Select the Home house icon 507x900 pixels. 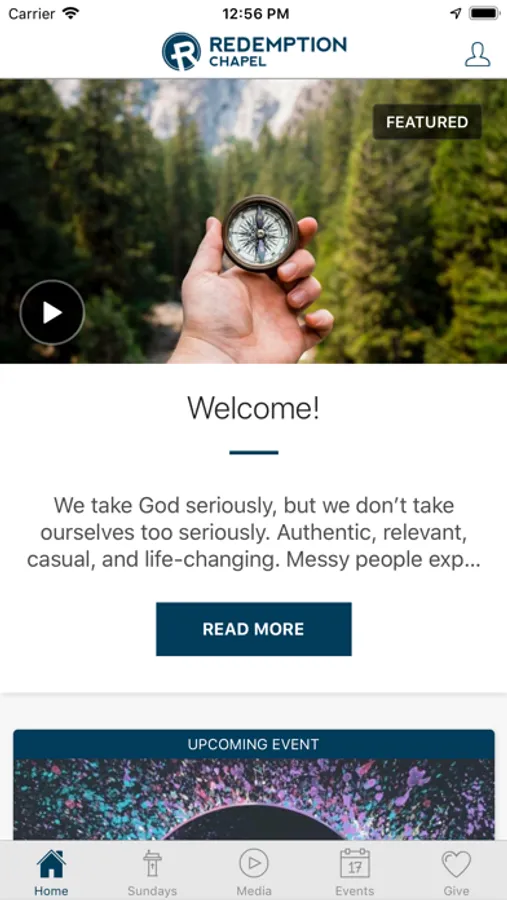[x=51, y=864]
